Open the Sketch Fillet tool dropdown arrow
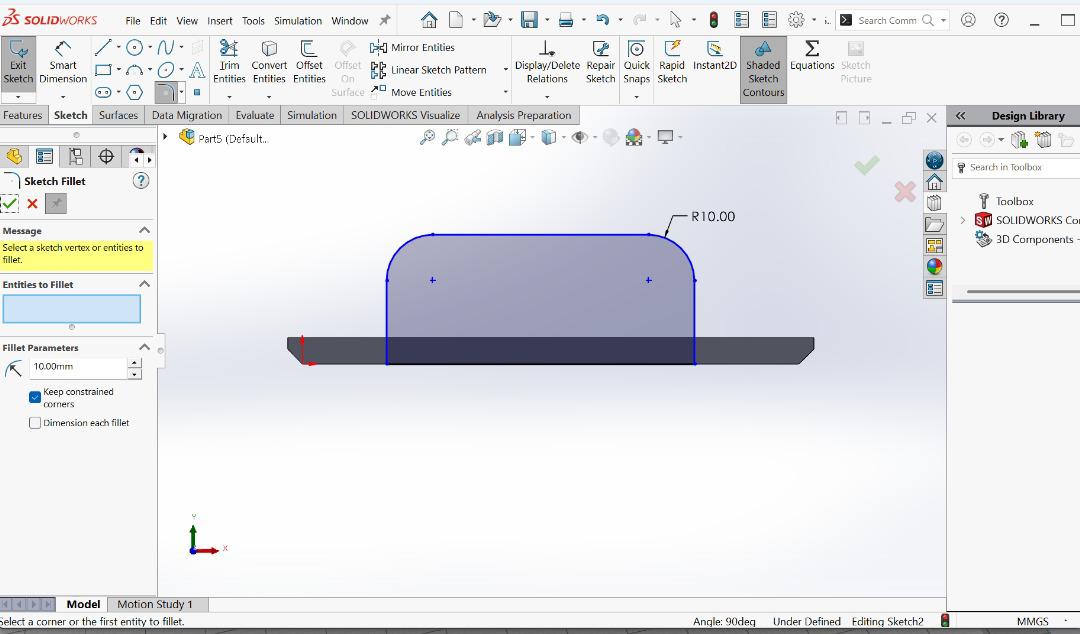 181,92
